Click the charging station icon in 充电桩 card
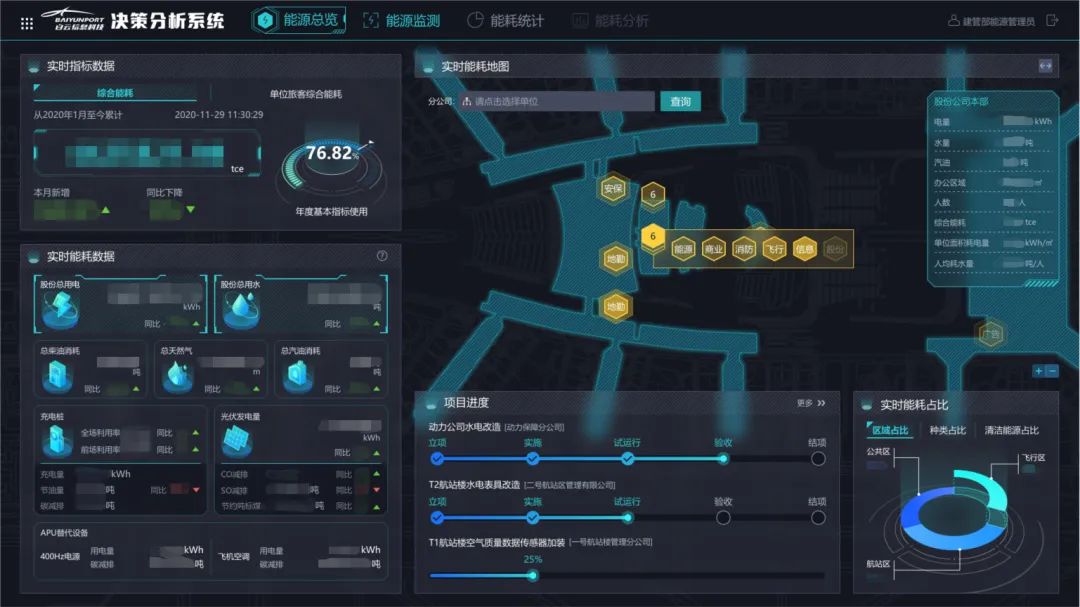The image size is (1080, 607). (x=57, y=441)
